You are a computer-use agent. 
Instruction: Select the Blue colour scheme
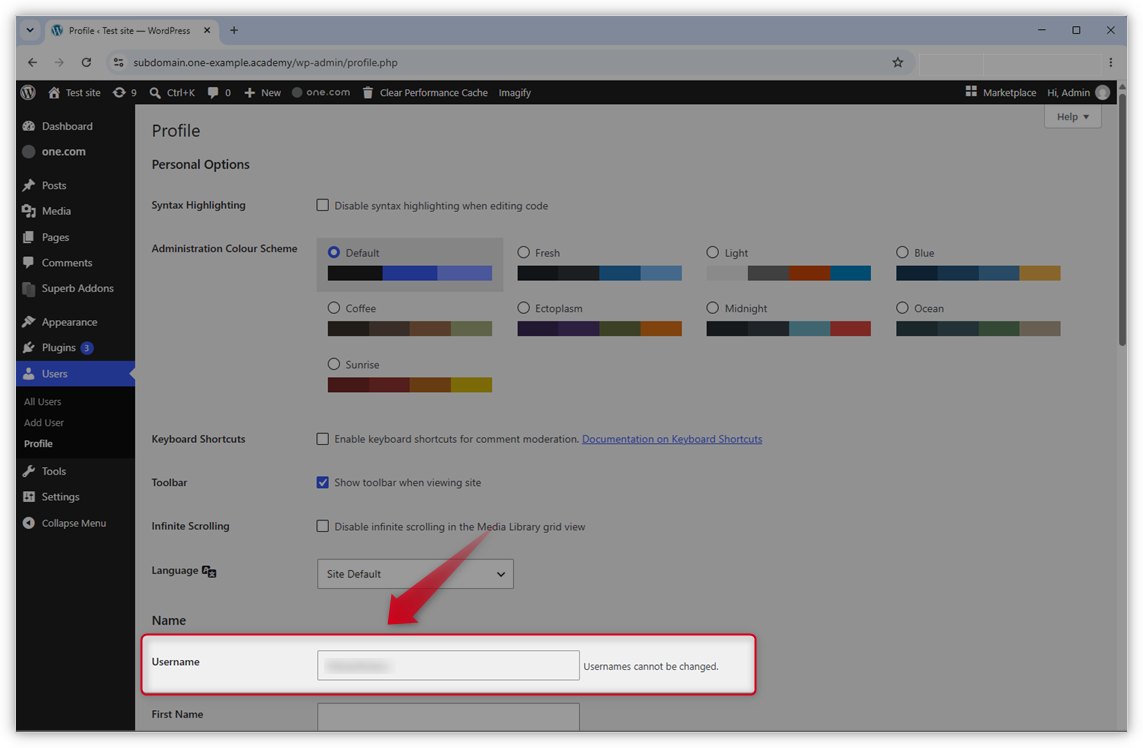point(902,252)
